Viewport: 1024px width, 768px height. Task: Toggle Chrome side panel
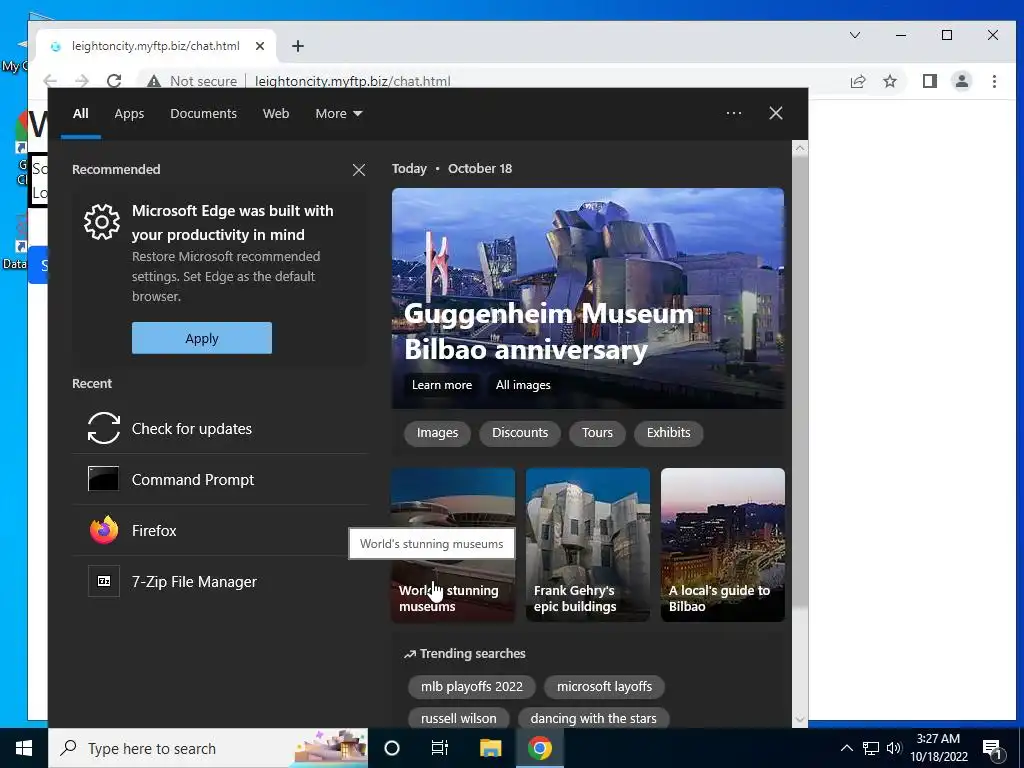click(930, 81)
